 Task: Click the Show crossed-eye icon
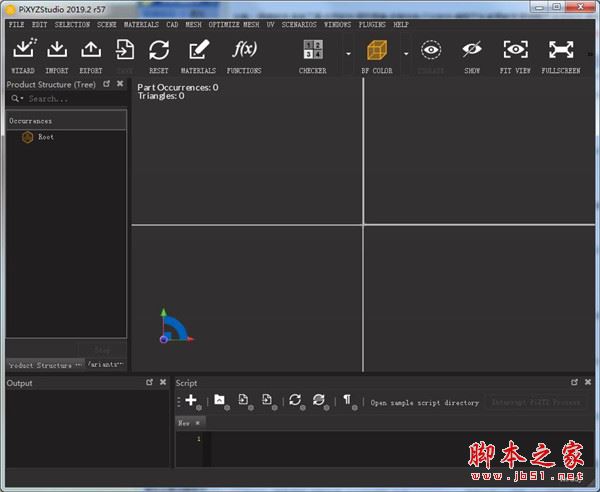tap(471, 50)
